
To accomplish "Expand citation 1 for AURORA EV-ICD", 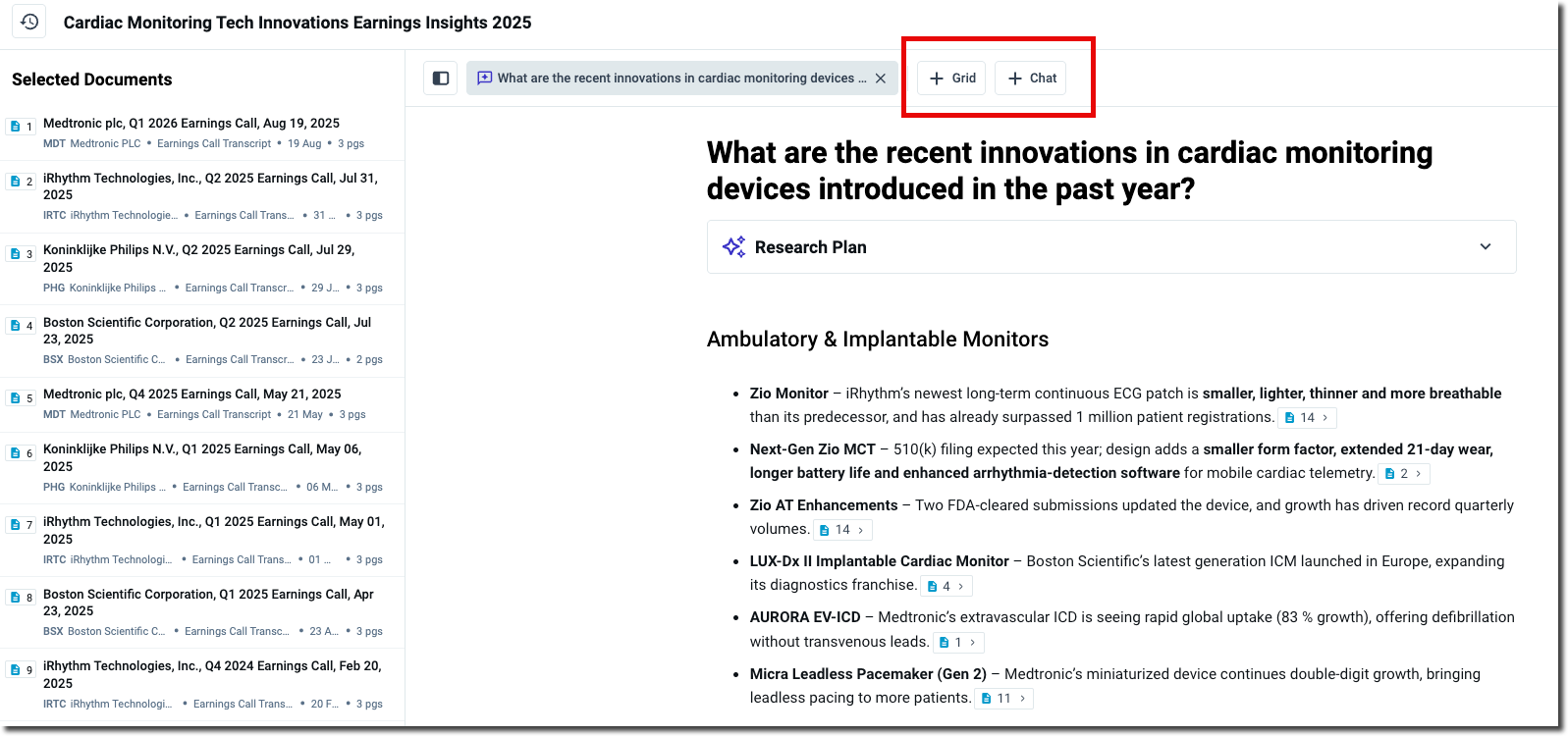I will (x=957, y=643).
